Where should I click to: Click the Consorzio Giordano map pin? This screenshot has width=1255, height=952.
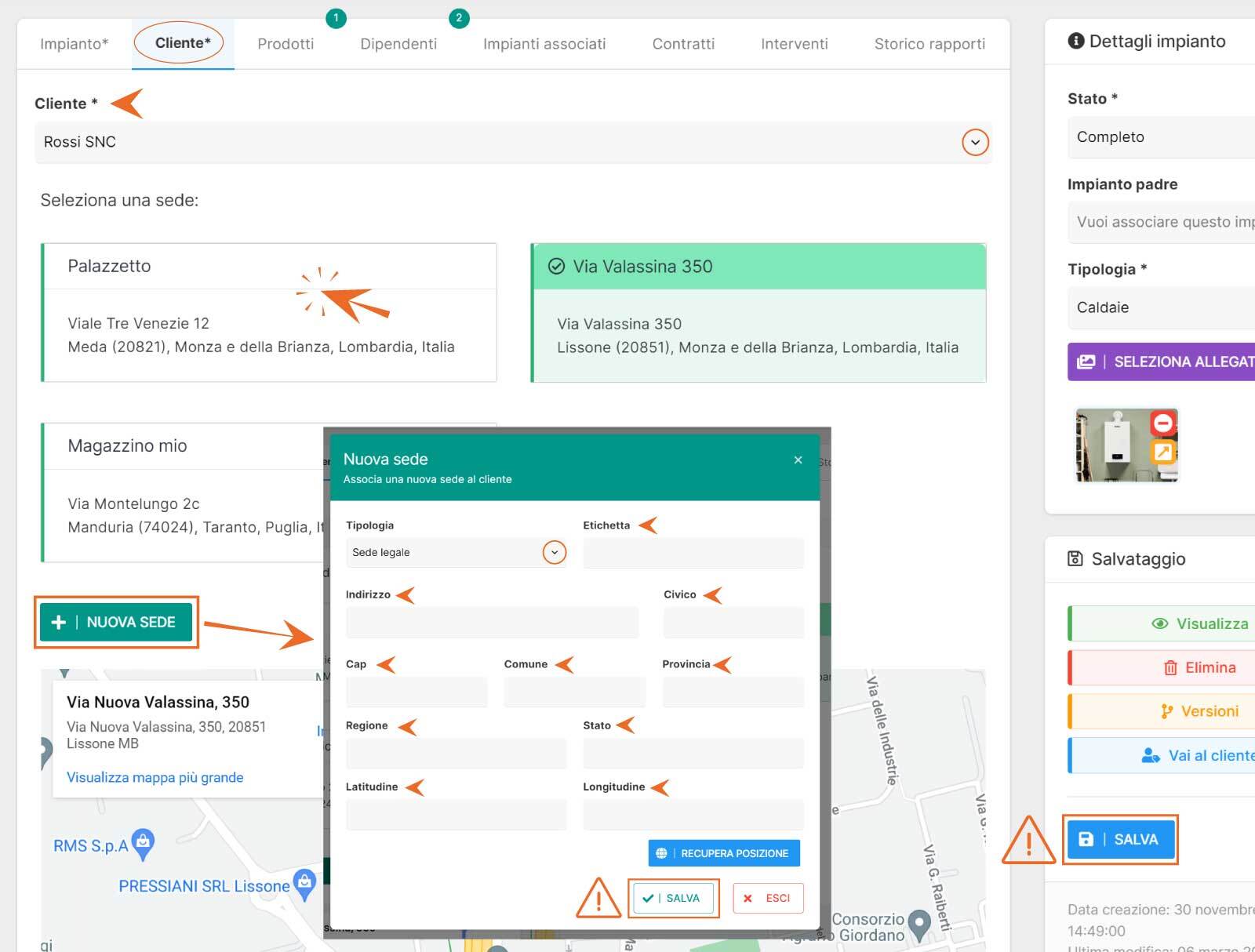point(919,925)
